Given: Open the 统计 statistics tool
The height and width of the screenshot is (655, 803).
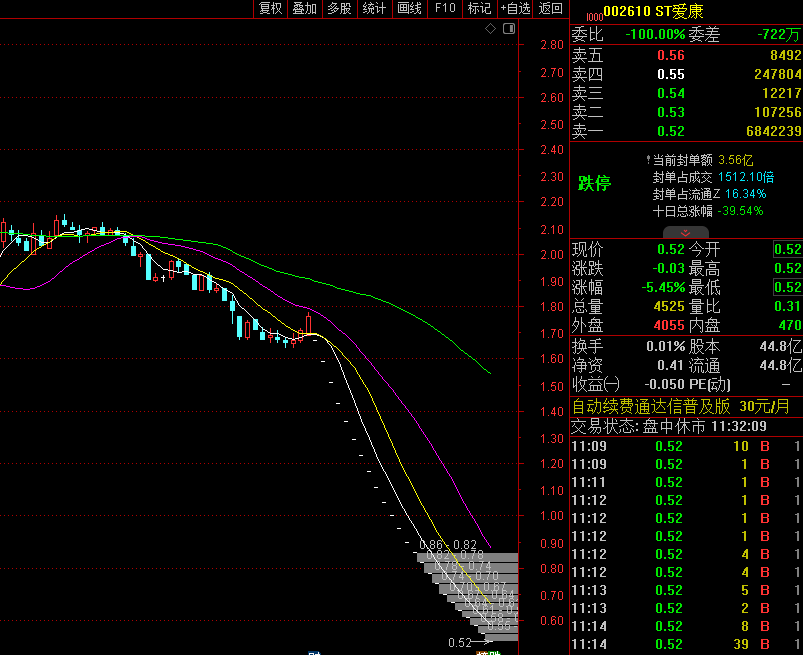Looking at the screenshot, I should point(374,9).
